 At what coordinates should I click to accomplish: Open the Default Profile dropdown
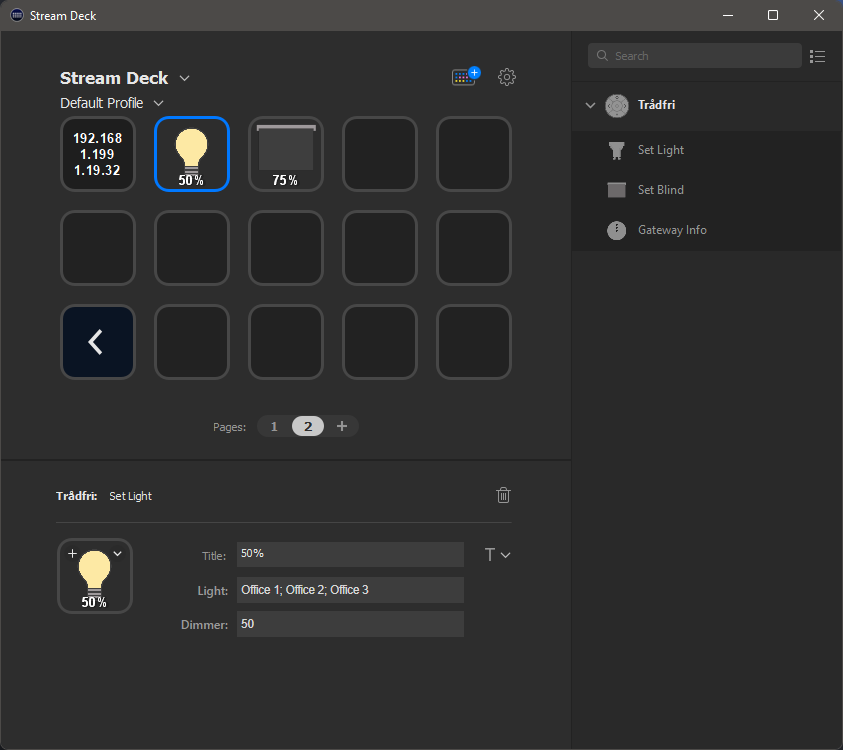[x=159, y=103]
